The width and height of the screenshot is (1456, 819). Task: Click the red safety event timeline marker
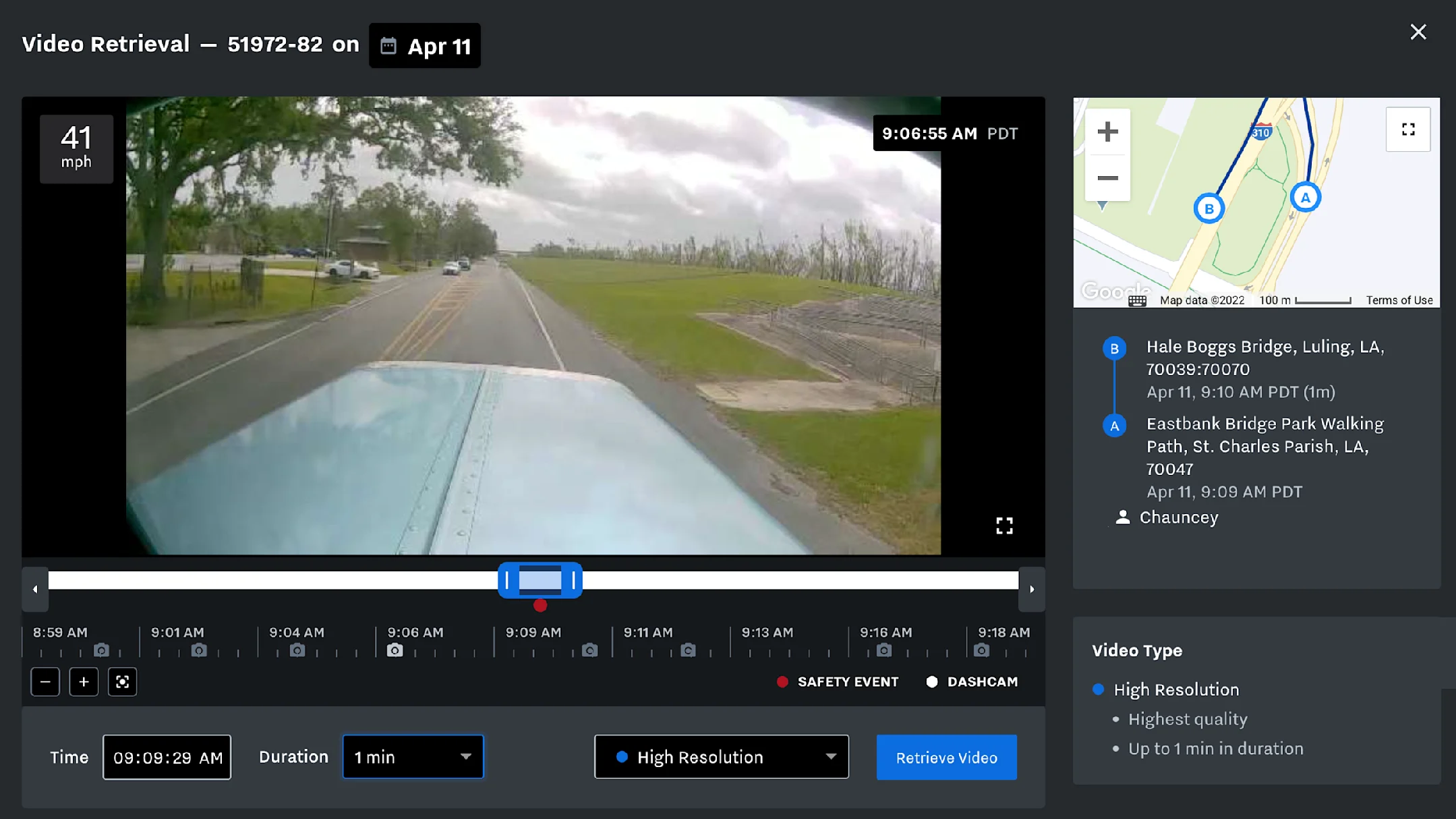click(540, 606)
